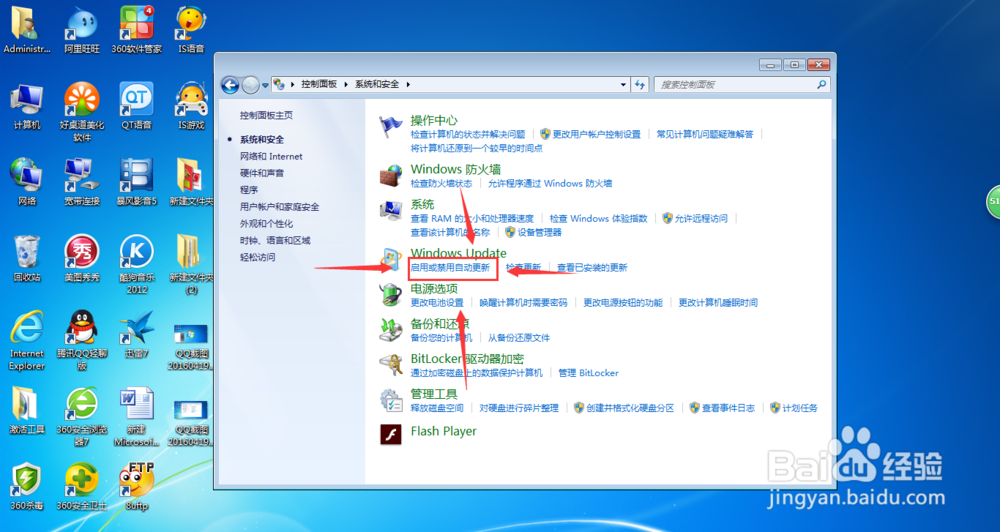Select the 360软件管家 desktop icon

(x=136, y=30)
